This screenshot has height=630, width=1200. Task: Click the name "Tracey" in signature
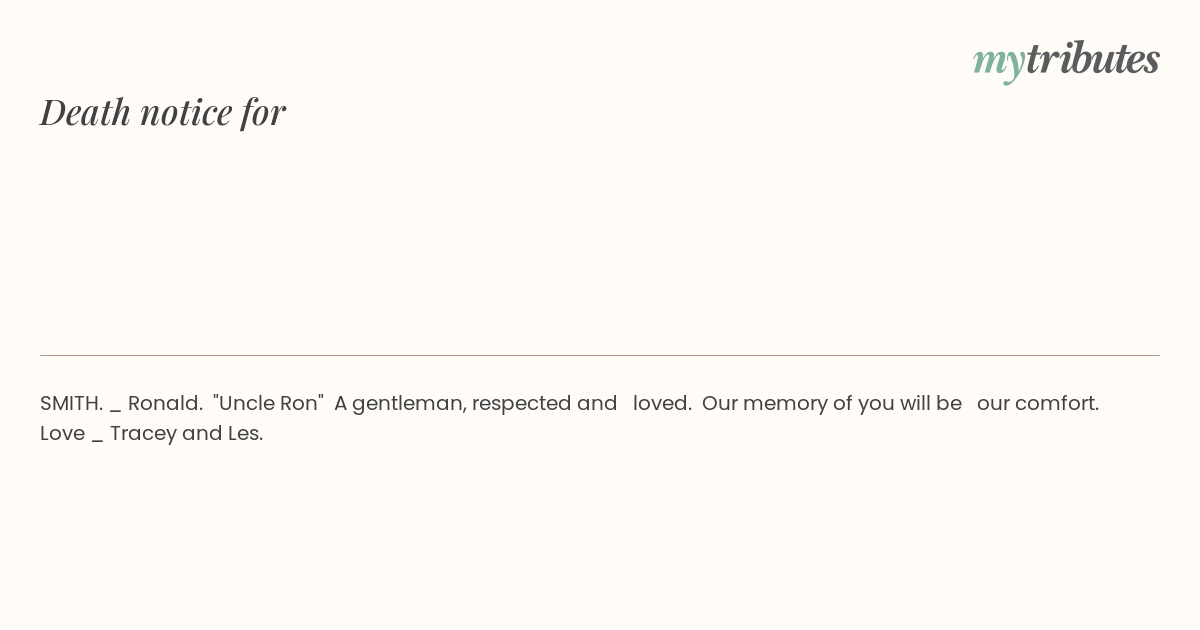(143, 433)
